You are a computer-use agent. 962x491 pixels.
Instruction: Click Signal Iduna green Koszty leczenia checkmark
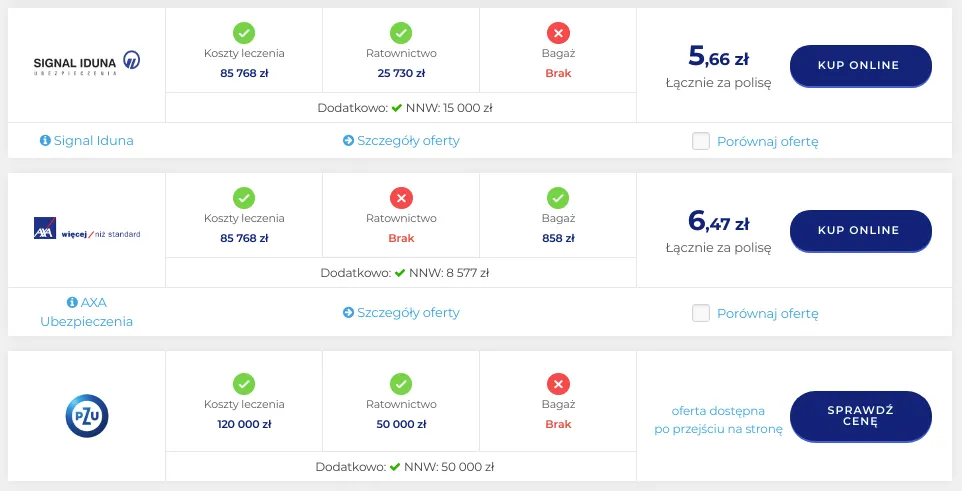coord(244,32)
